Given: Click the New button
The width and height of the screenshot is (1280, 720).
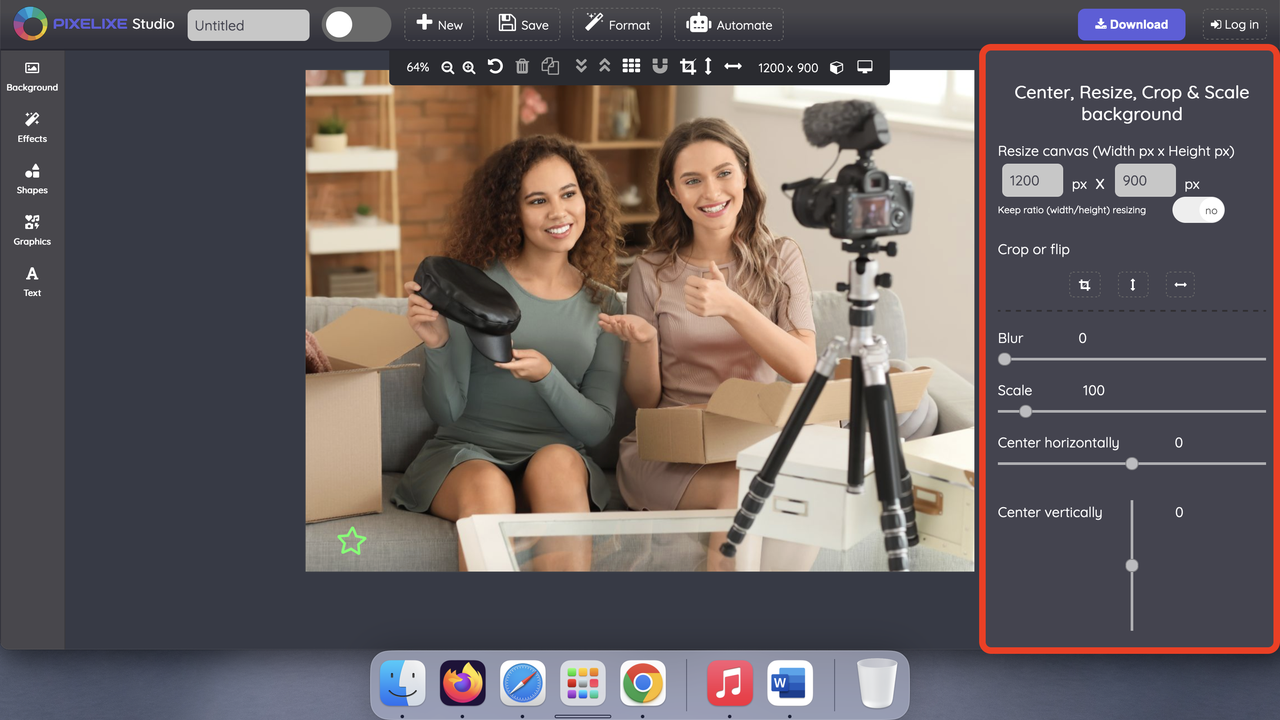Looking at the screenshot, I should point(439,25).
